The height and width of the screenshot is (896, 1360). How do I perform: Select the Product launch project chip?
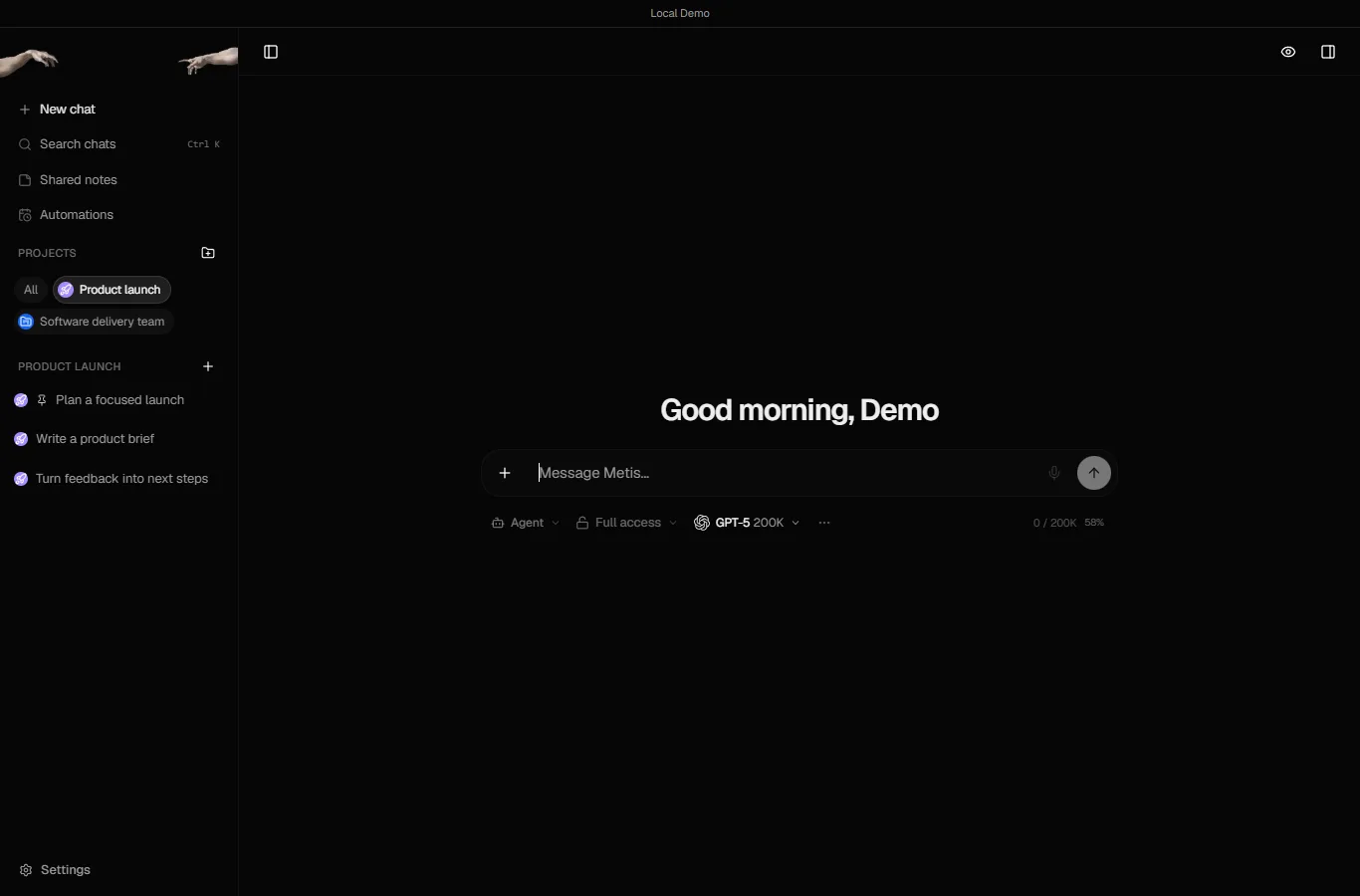point(112,290)
